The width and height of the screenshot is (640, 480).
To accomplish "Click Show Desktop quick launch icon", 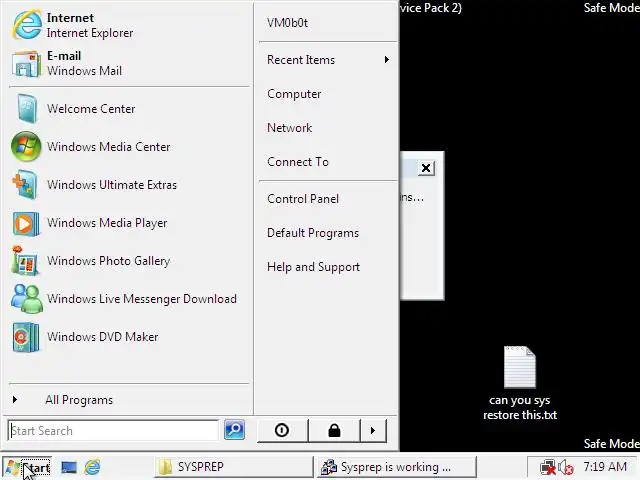I will click(69, 467).
